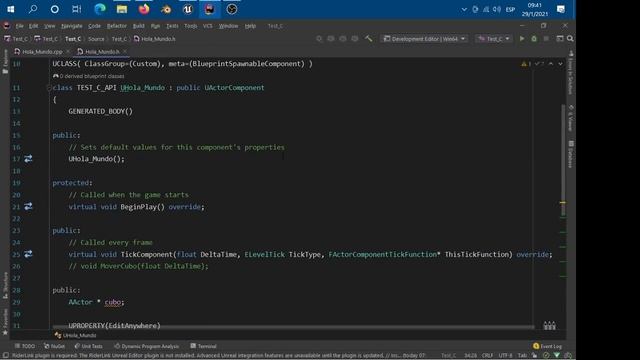Viewport: 640px width, 360px height.
Task: Open the File menu
Action: (19, 26)
